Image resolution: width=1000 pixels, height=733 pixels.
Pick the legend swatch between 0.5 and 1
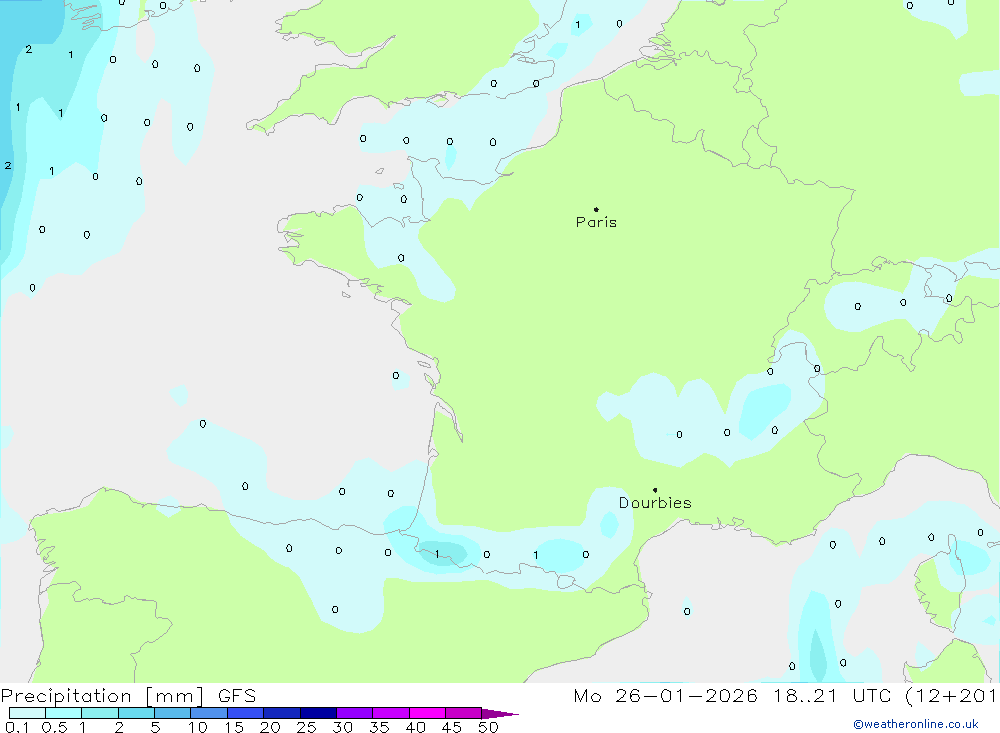64,713
